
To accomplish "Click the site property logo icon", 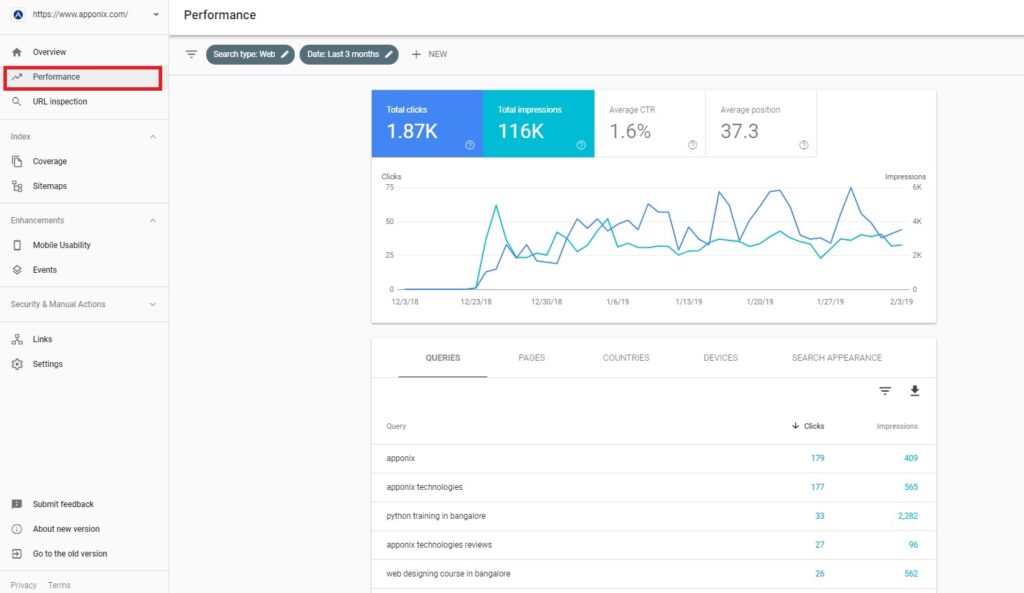I will pyautogui.click(x=18, y=14).
